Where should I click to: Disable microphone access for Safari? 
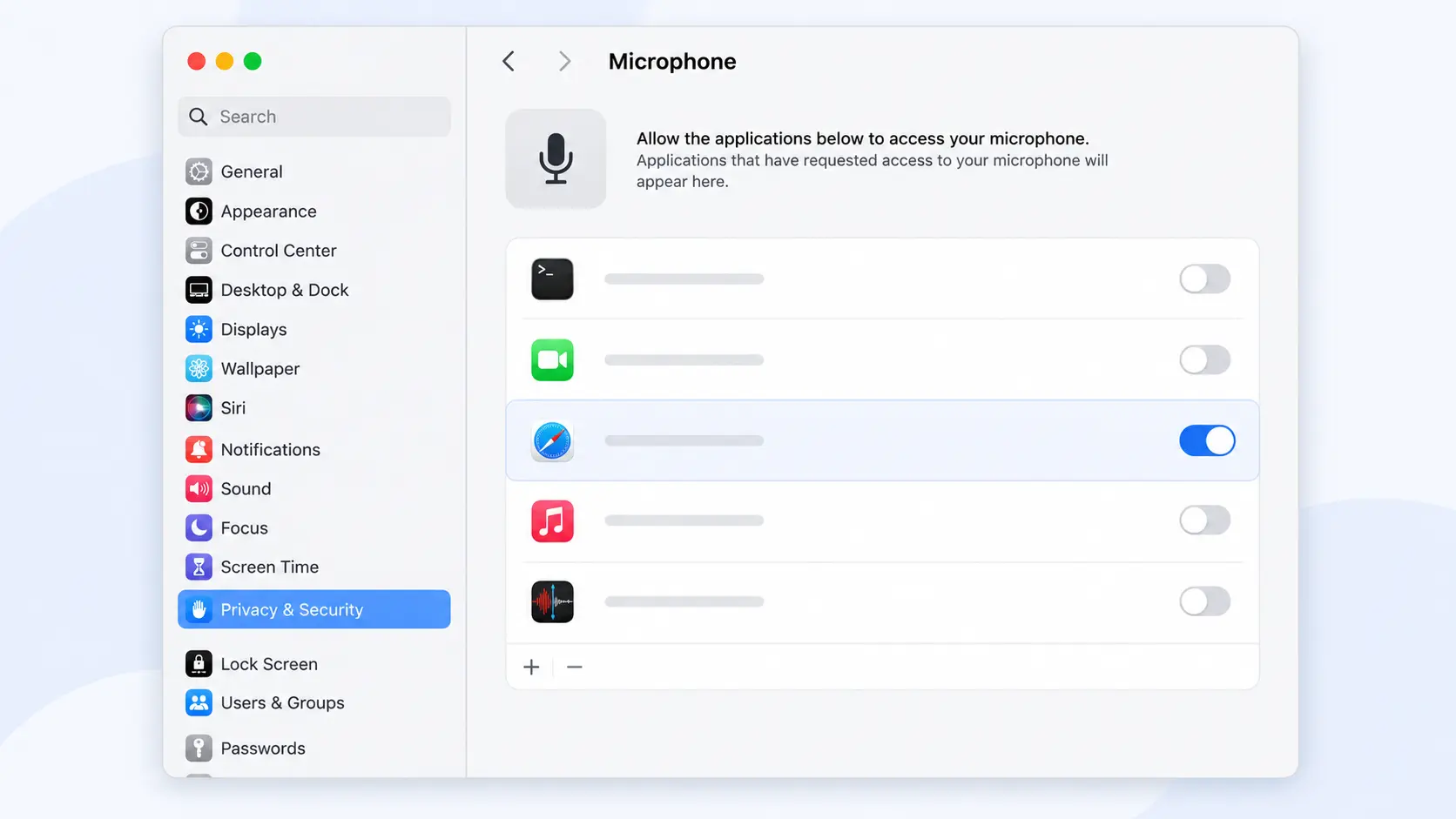tap(1207, 440)
